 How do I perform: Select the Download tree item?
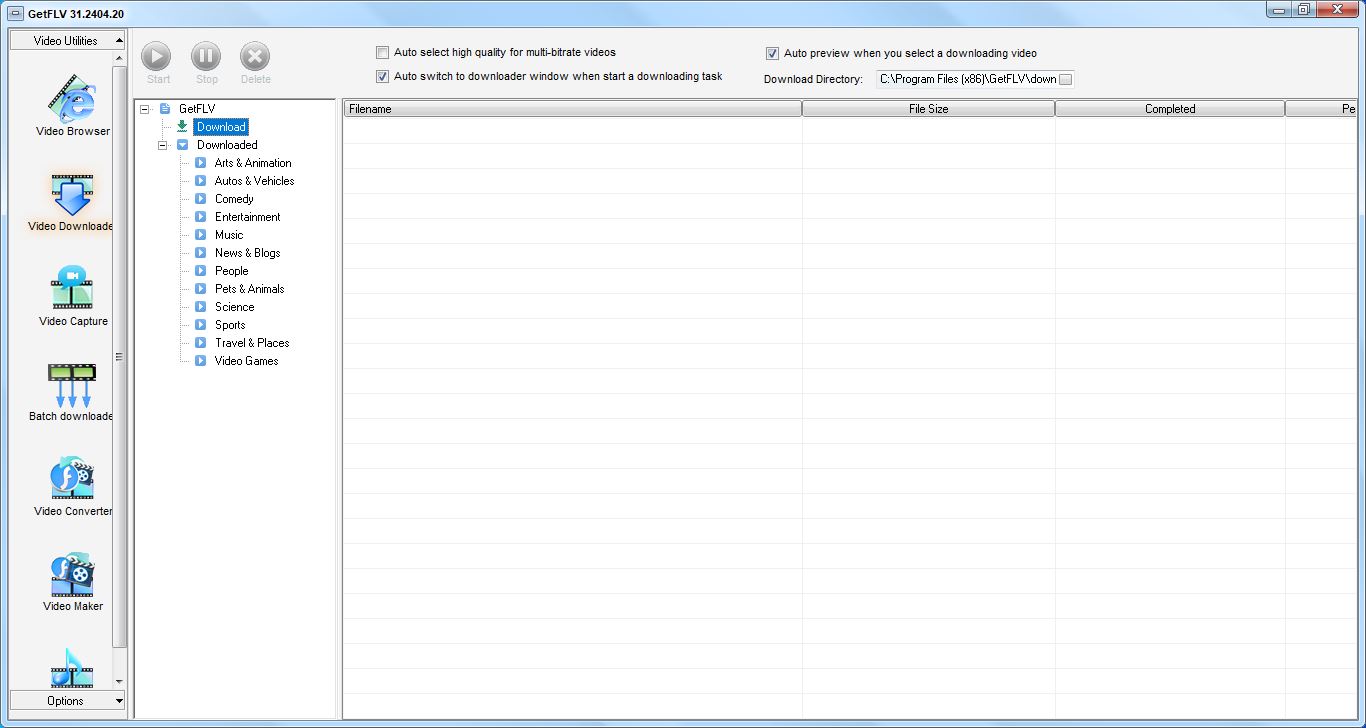[x=221, y=127]
